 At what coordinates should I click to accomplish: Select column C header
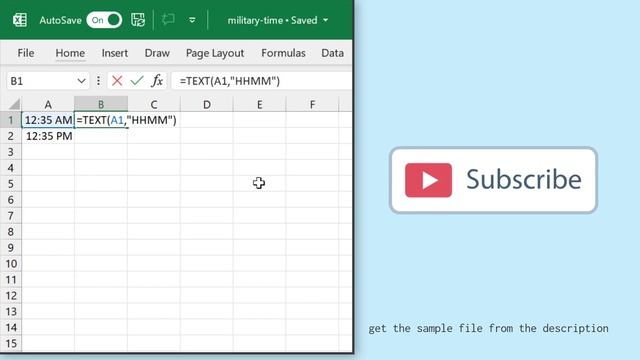point(154,104)
